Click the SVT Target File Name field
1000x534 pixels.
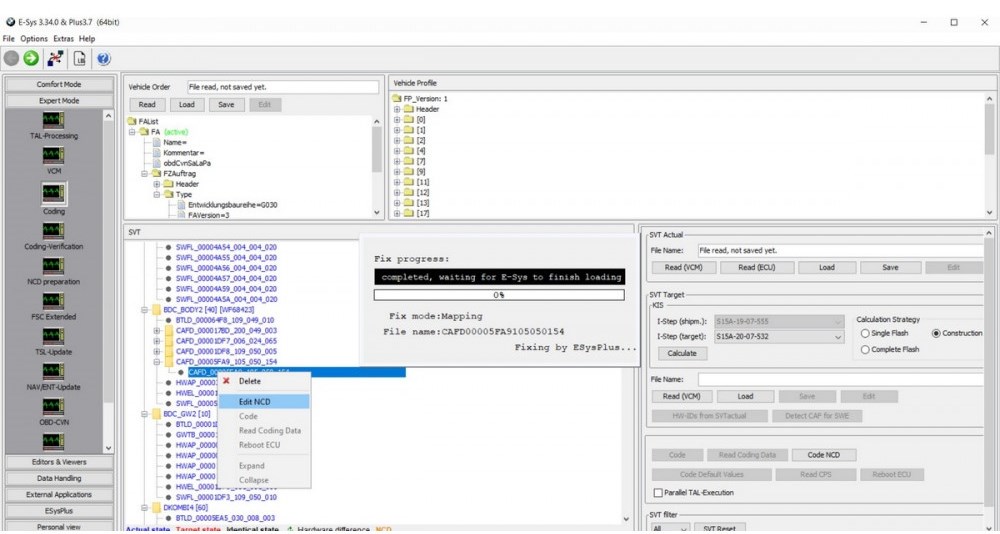point(840,380)
